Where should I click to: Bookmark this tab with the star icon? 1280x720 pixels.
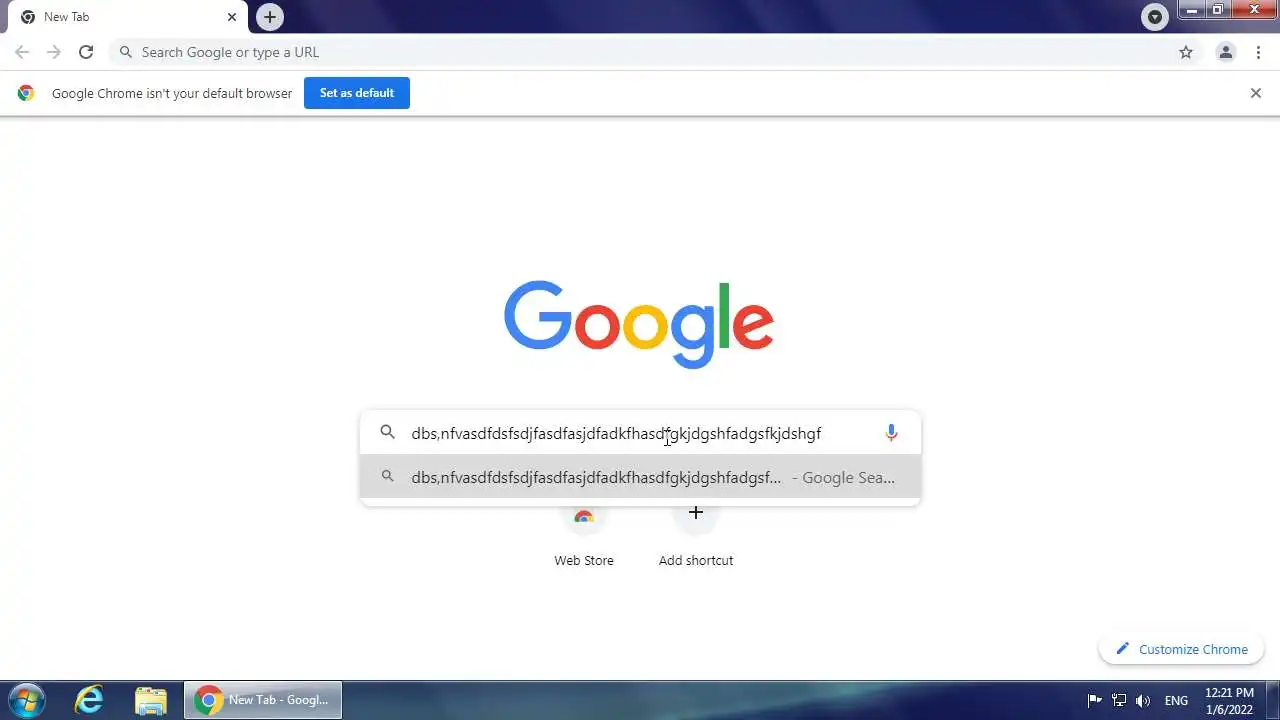(x=1186, y=52)
